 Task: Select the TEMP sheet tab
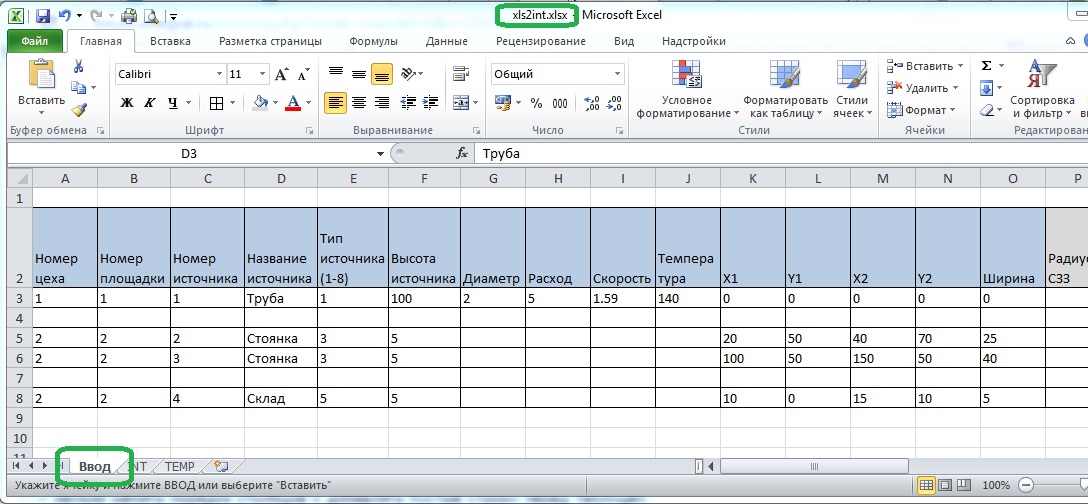pyautogui.click(x=180, y=467)
